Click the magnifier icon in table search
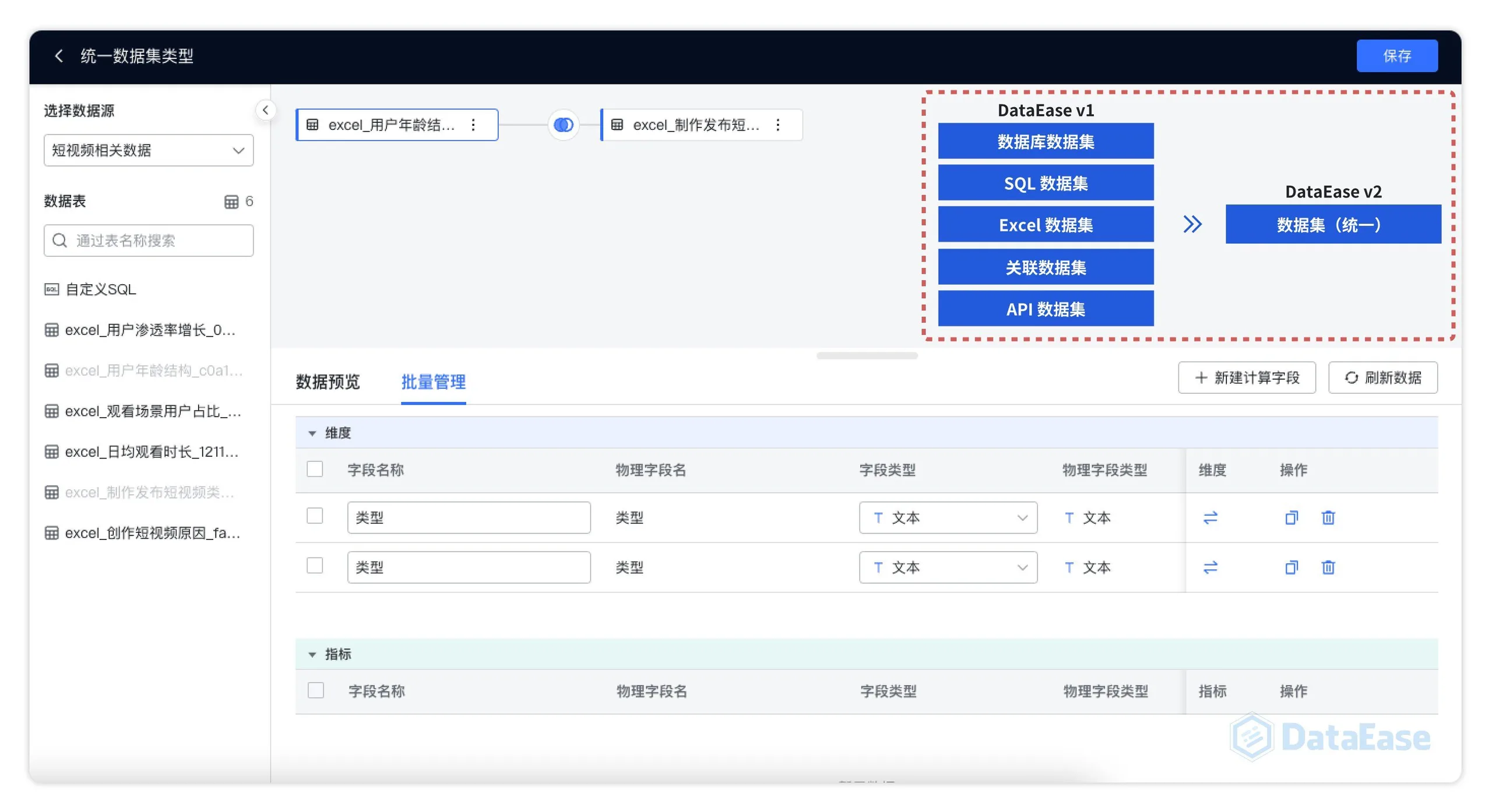 coord(59,241)
